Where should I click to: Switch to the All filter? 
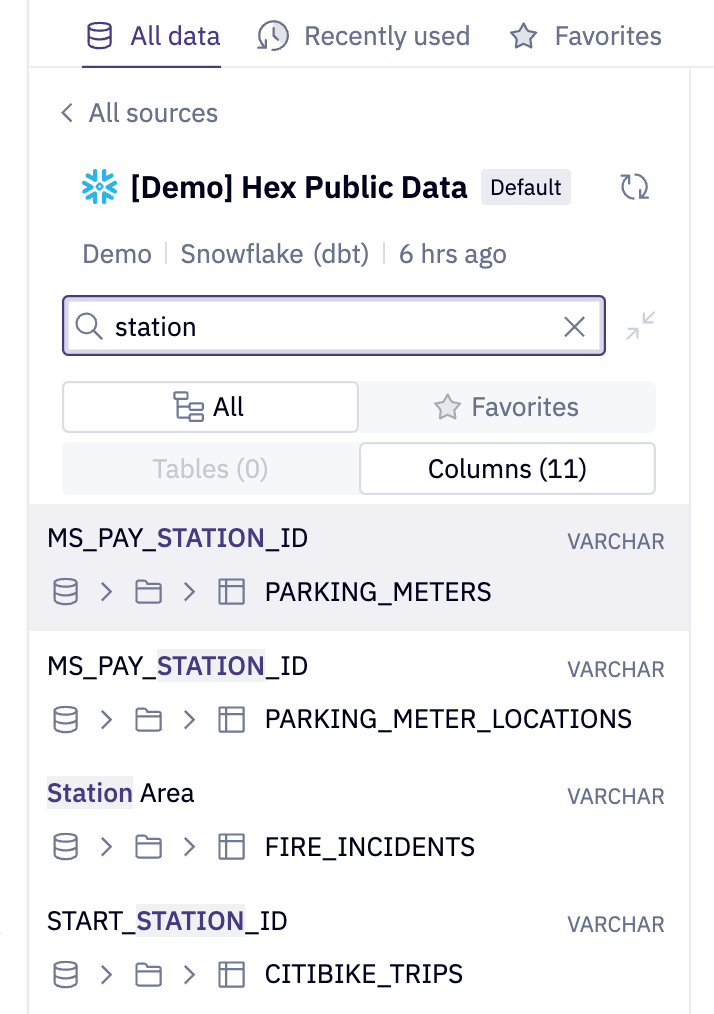point(210,407)
